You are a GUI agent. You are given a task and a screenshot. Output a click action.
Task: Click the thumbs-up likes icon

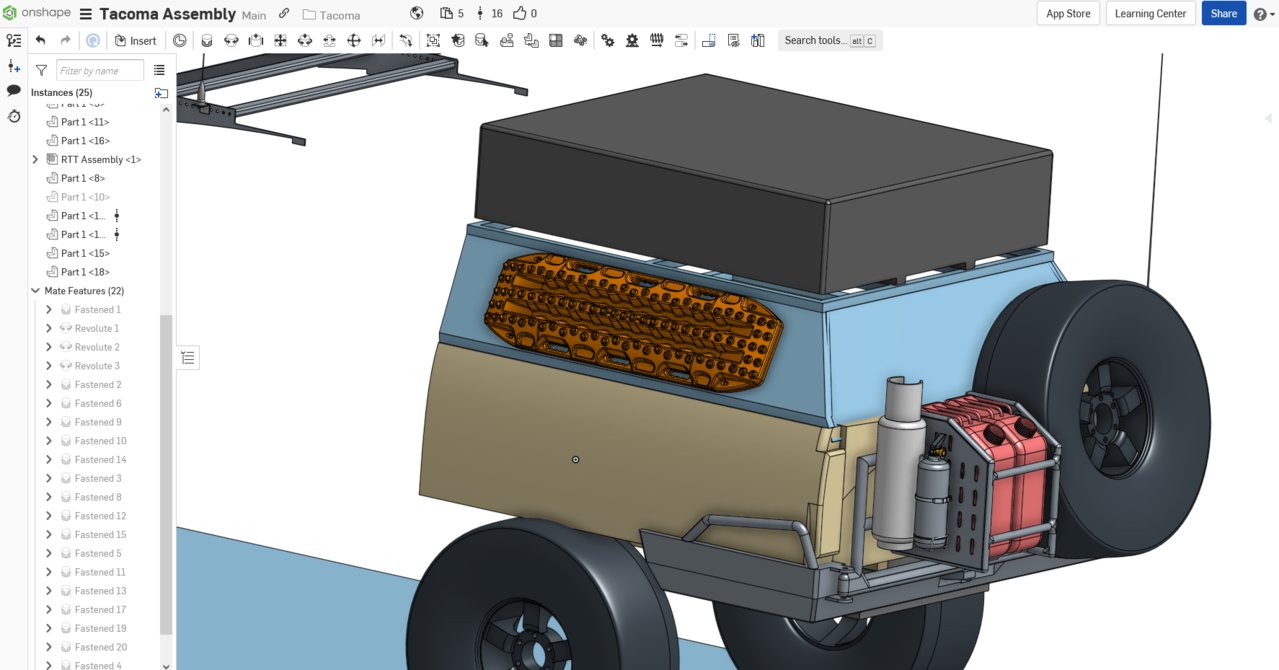(520, 14)
